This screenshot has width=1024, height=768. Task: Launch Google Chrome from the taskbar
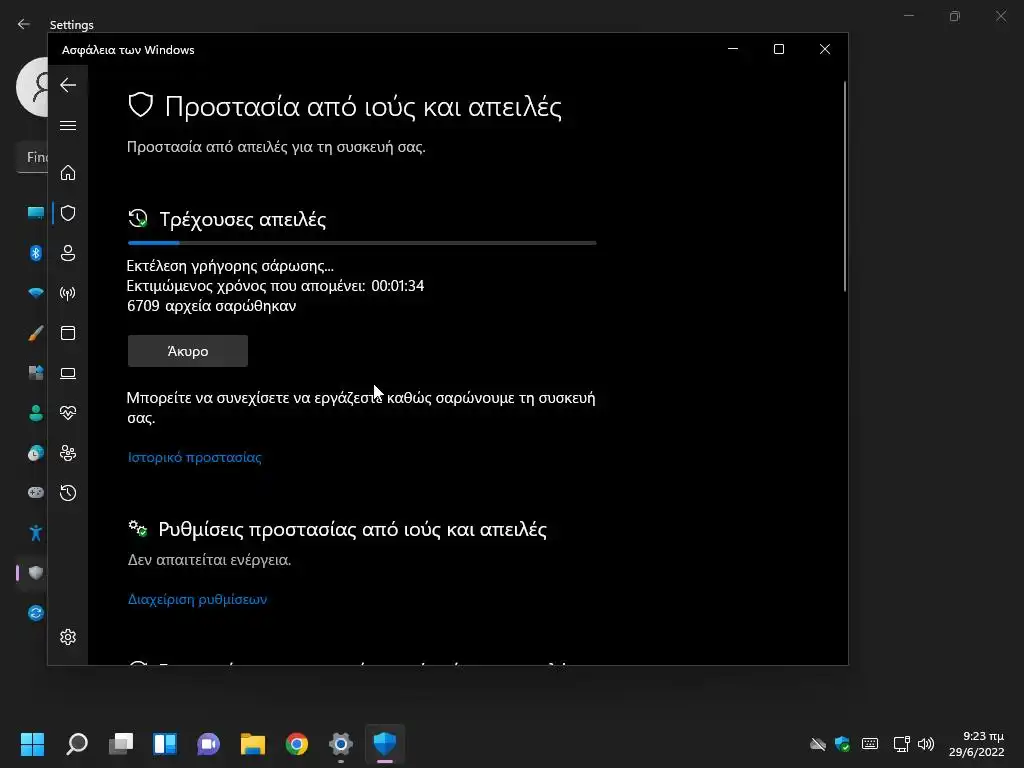296,744
